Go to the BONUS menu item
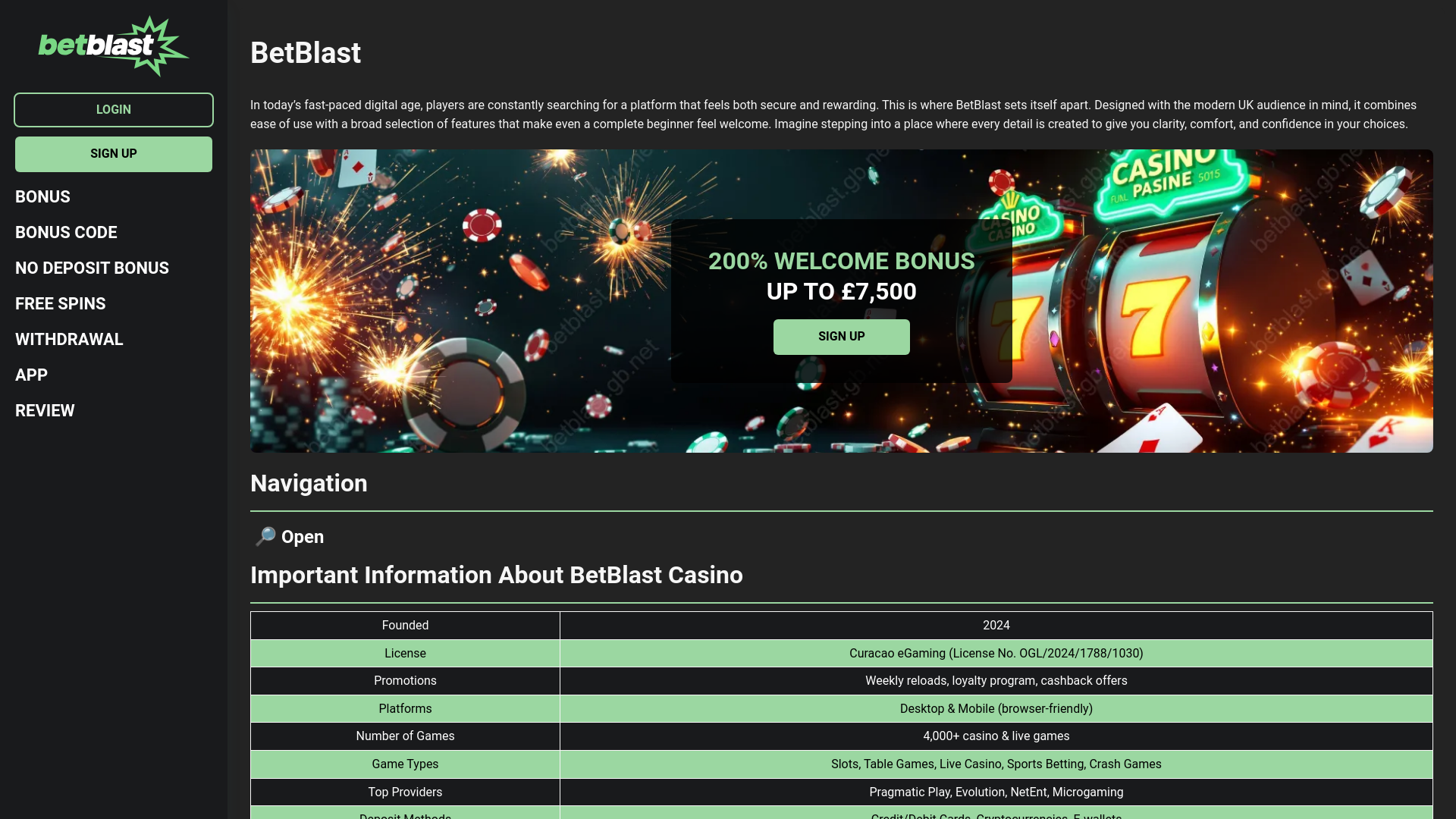 pyautogui.click(x=42, y=197)
